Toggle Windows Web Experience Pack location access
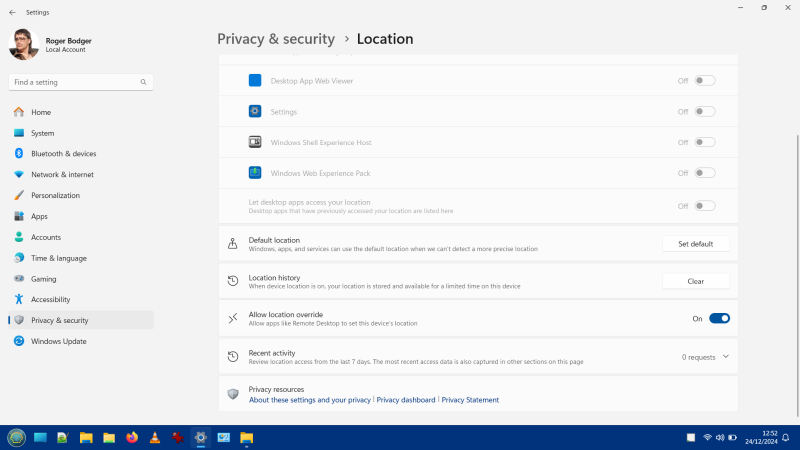 pyautogui.click(x=705, y=173)
